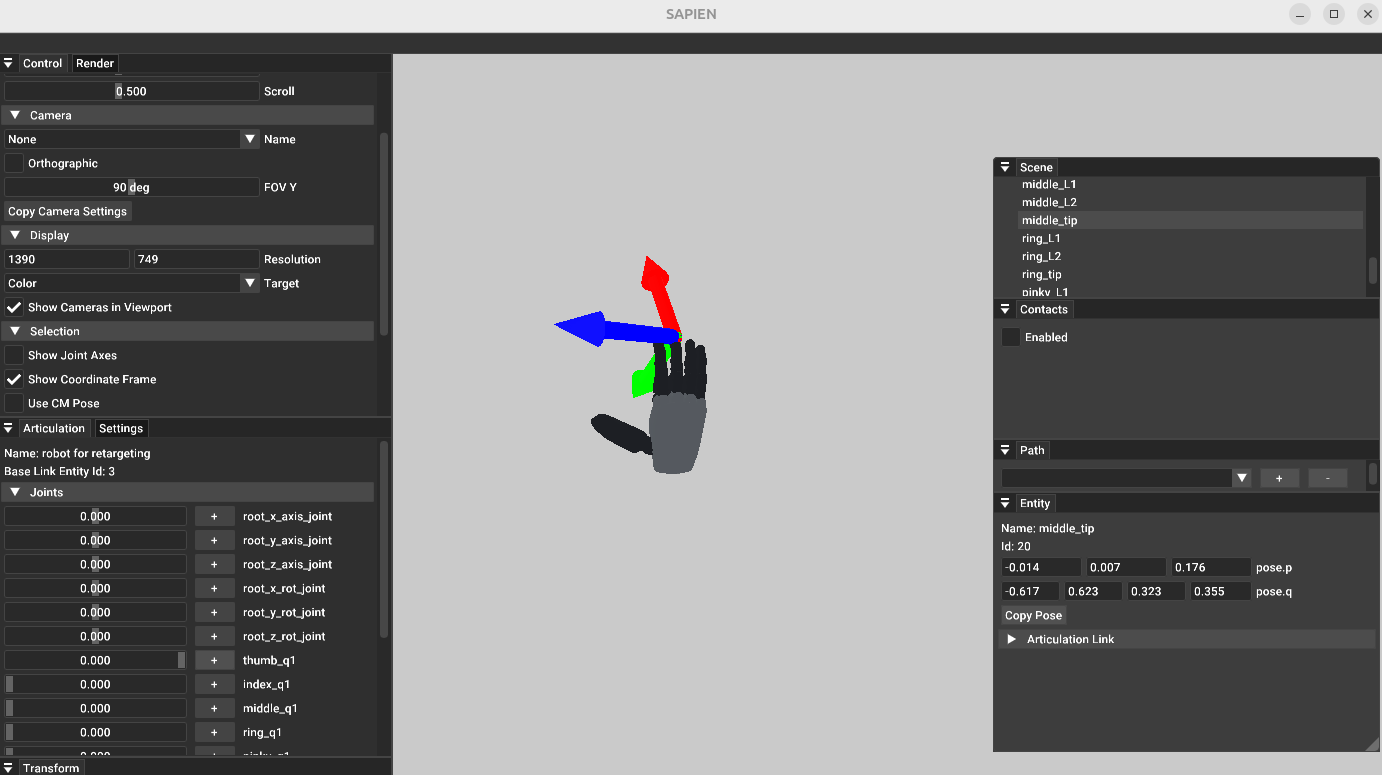Open the camera Name dropdown
1382x775 pixels.
coord(250,139)
